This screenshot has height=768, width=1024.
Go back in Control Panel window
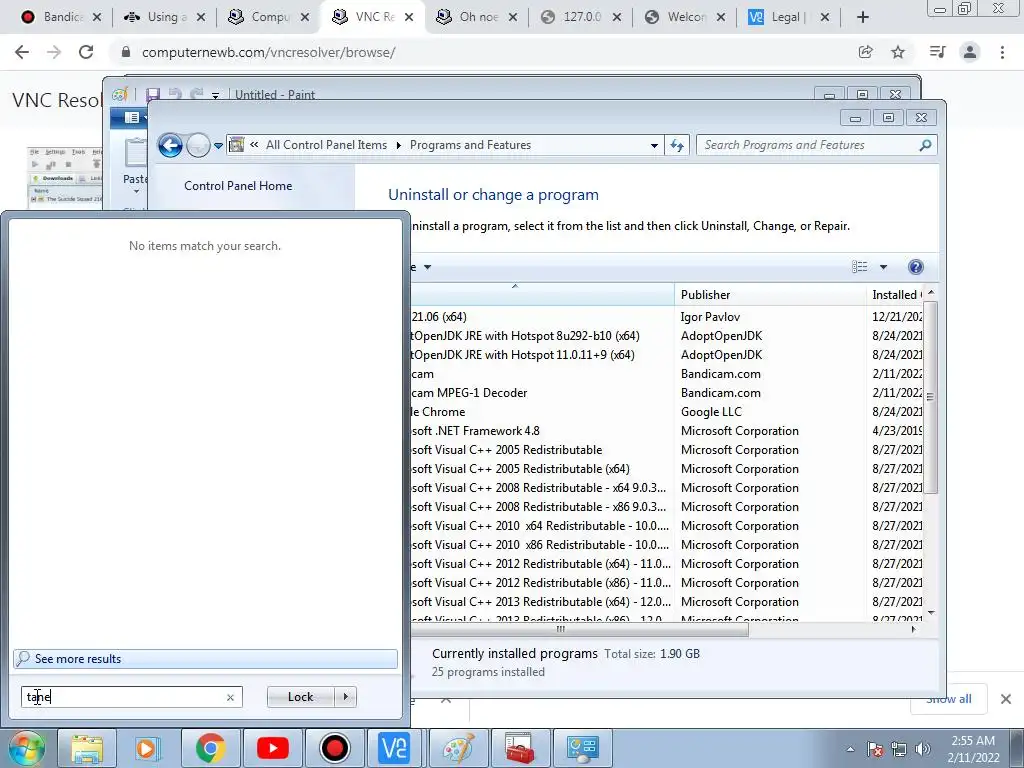(x=170, y=145)
